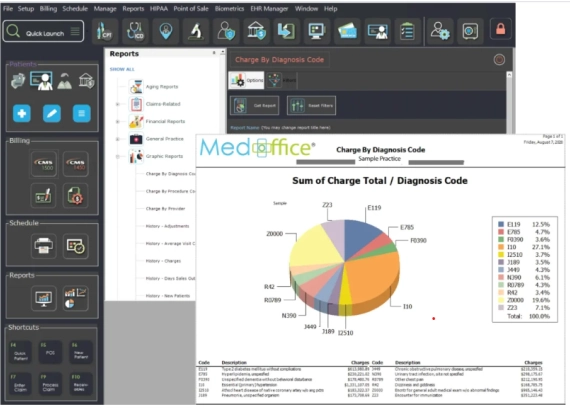Image resolution: width=570 pixels, height=412 pixels.
Task: Click the guarantor hands icon in Patients panel
Action: [x=64, y=81]
